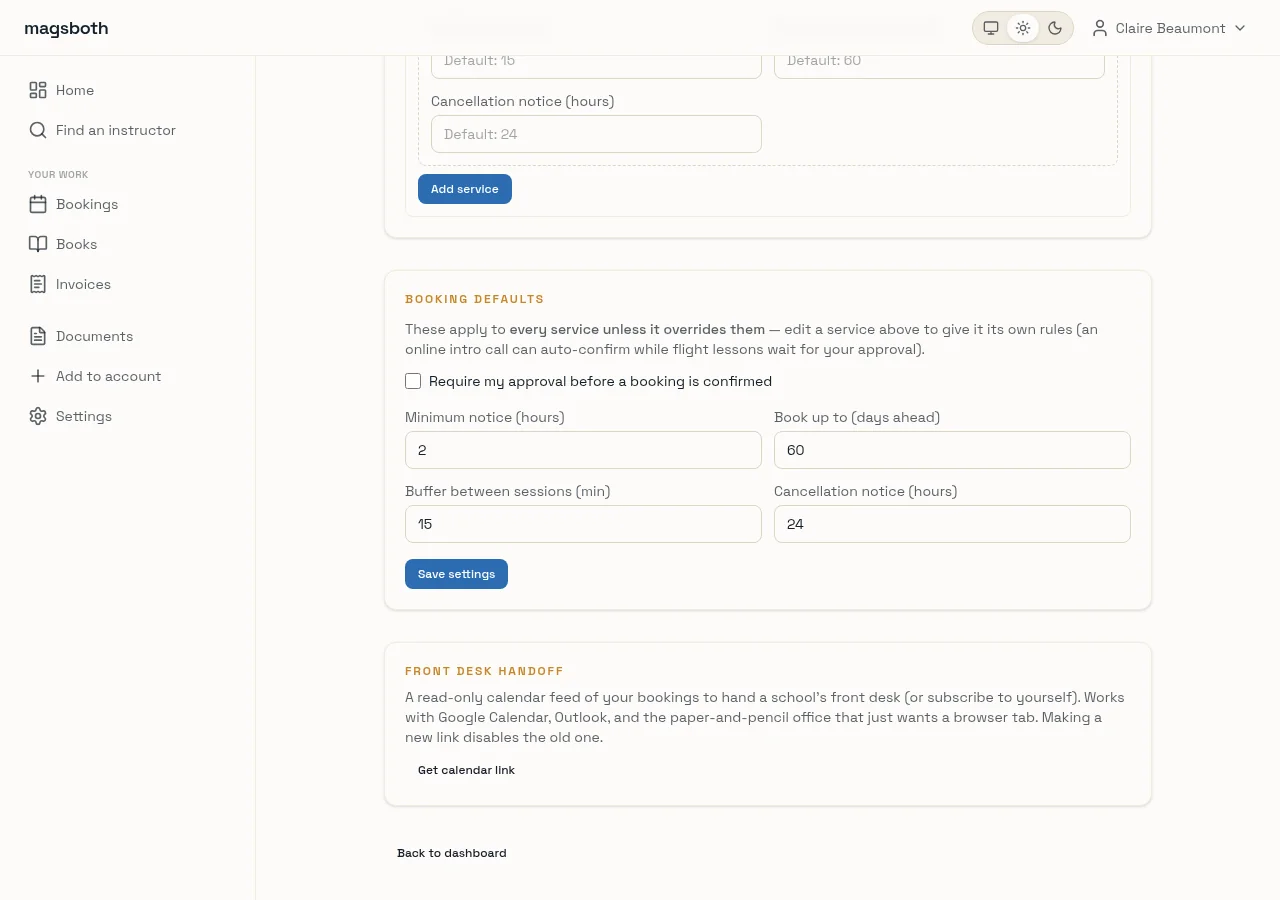Focus the Minimum notice hours field
The height and width of the screenshot is (900, 1280).
point(583,450)
